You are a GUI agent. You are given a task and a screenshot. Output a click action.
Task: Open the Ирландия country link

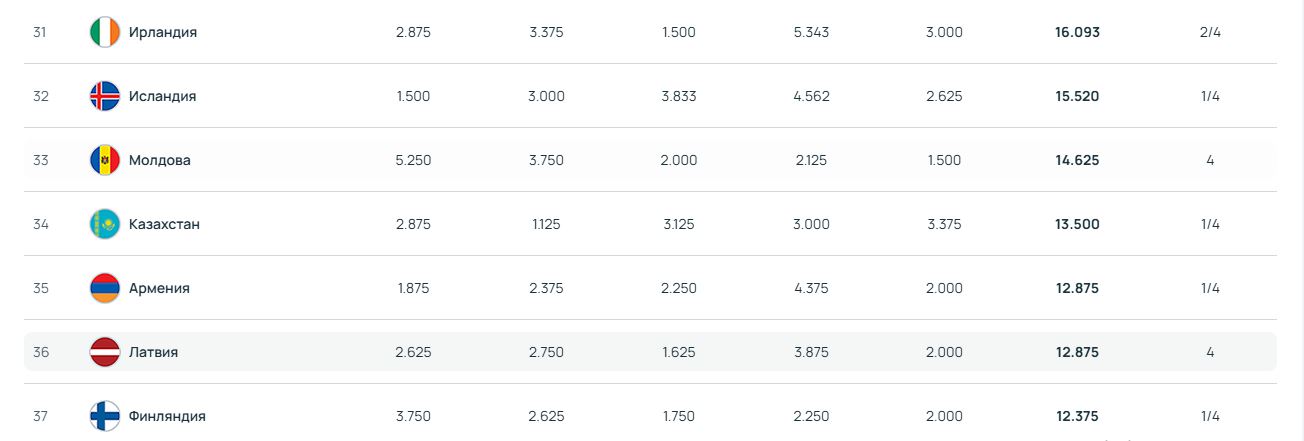coord(163,32)
